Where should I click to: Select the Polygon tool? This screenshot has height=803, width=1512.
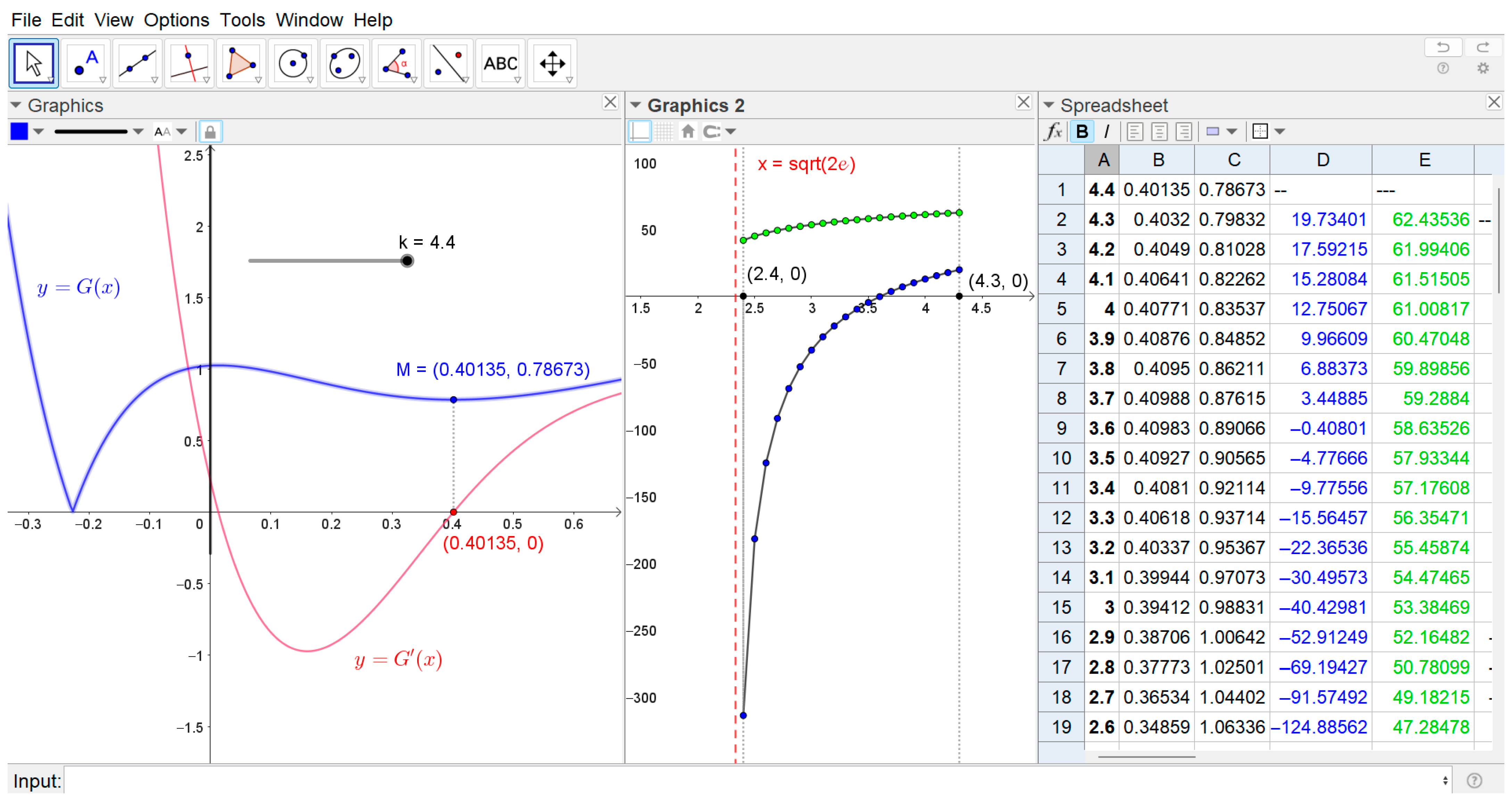241,63
